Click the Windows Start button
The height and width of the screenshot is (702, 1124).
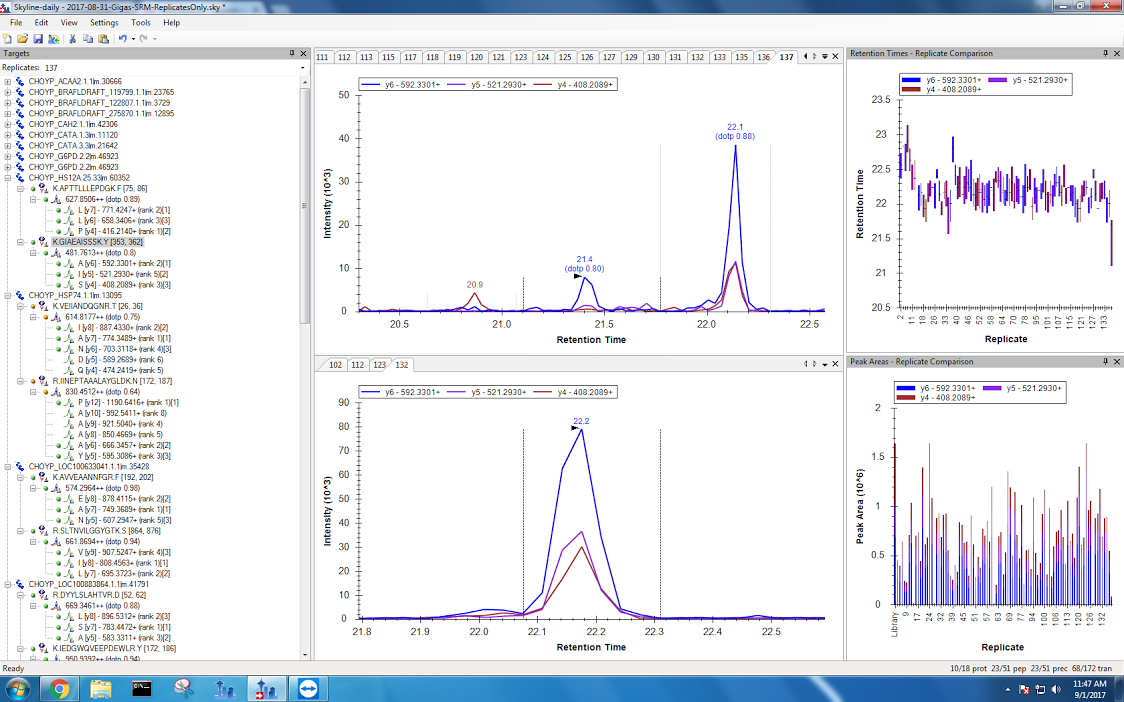19,688
